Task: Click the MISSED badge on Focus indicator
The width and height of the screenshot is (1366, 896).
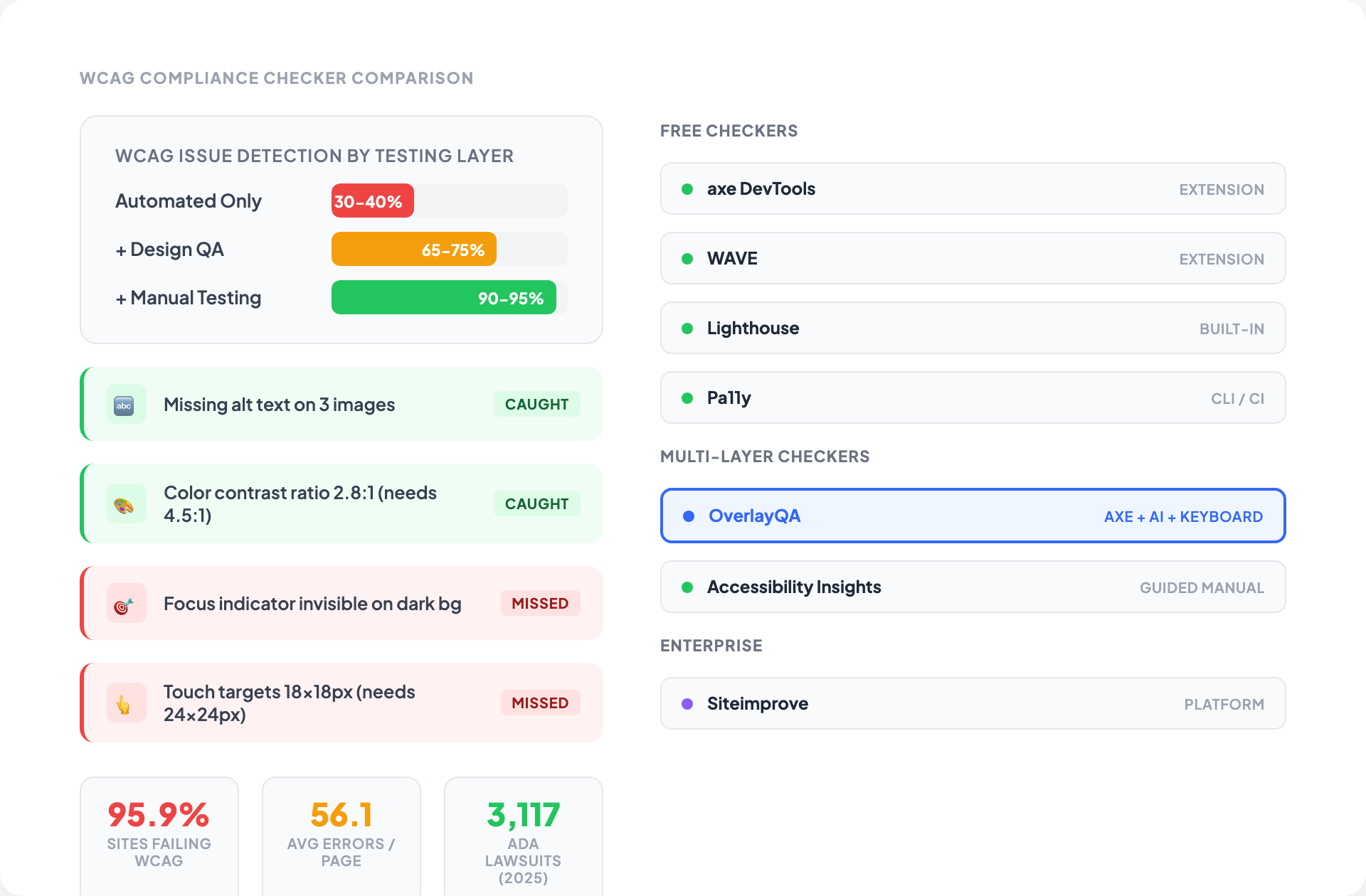Action: [541, 604]
